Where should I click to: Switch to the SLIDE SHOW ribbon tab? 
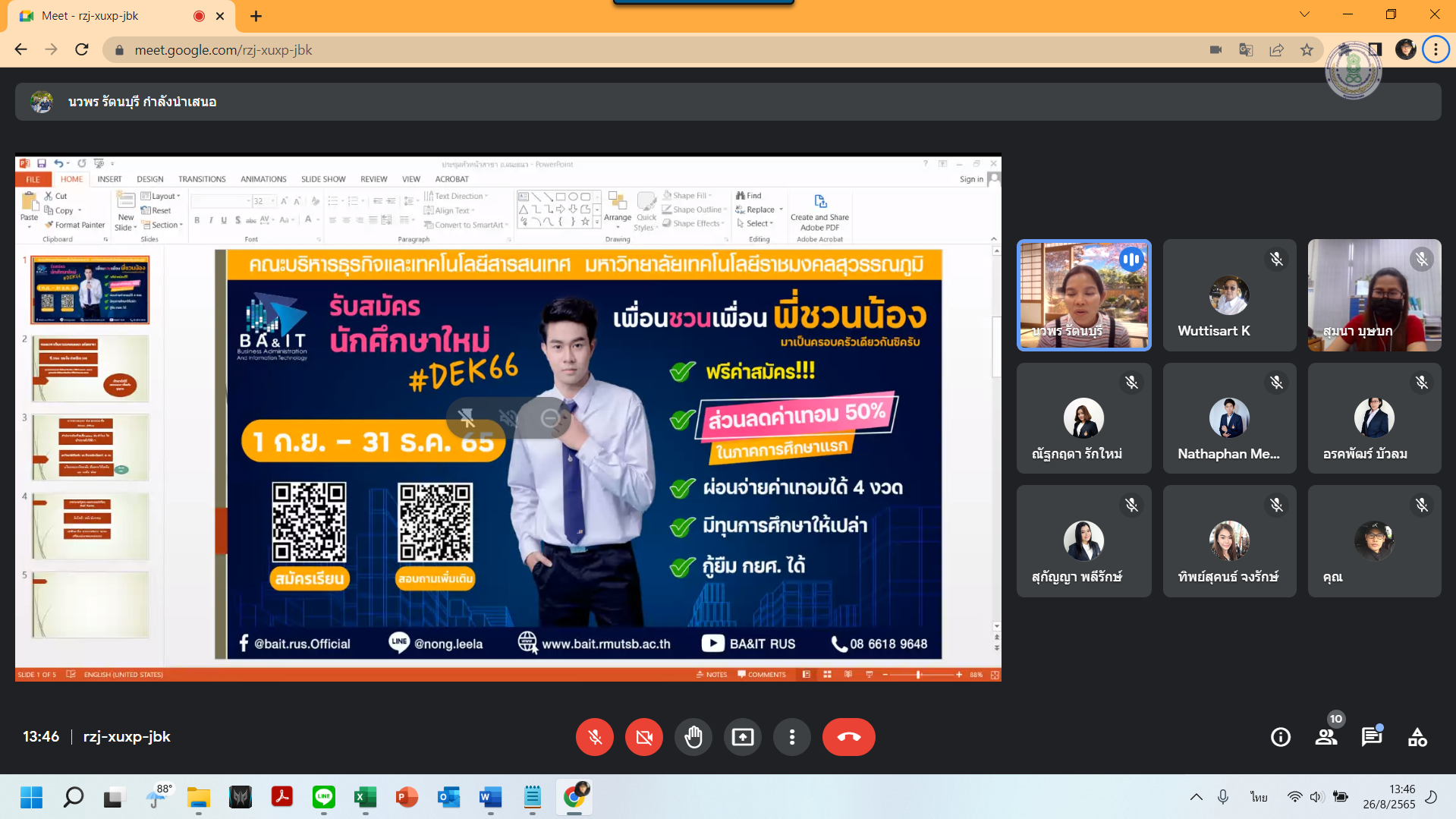pyautogui.click(x=323, y=180)
